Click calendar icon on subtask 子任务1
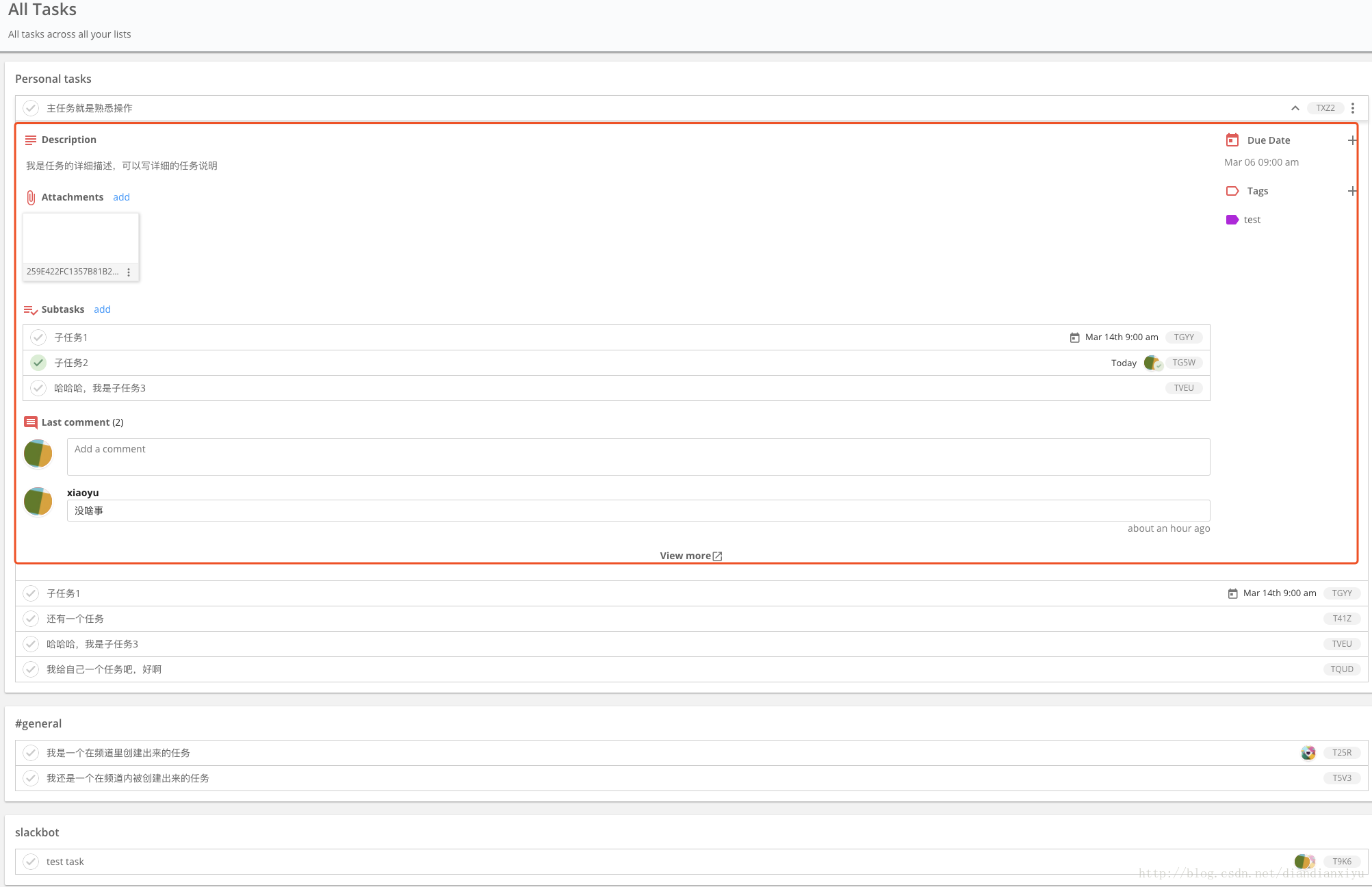This screenshot has height=887, width=1372. point(1074,337)
